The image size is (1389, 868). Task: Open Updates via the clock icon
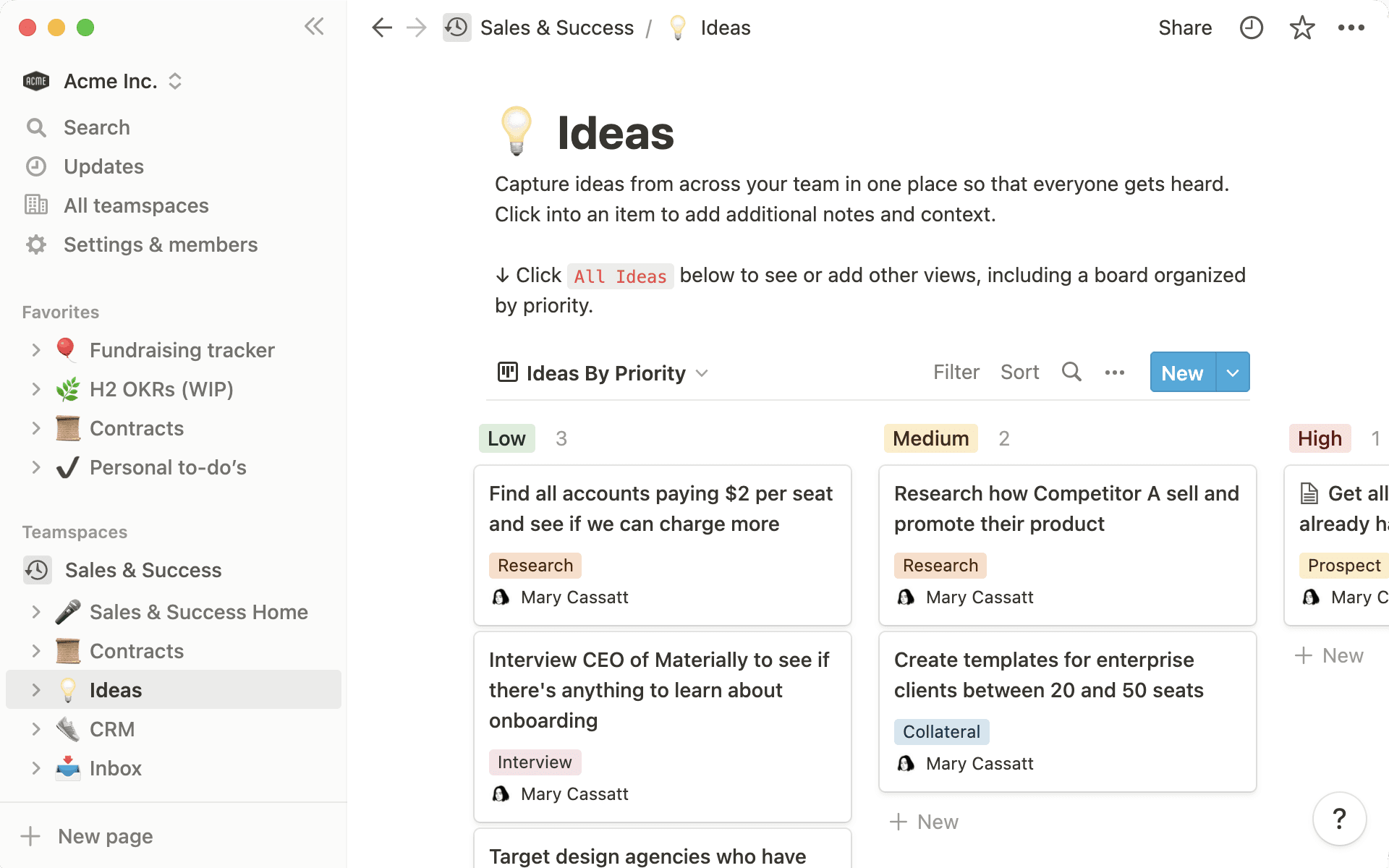click(37, 166)
